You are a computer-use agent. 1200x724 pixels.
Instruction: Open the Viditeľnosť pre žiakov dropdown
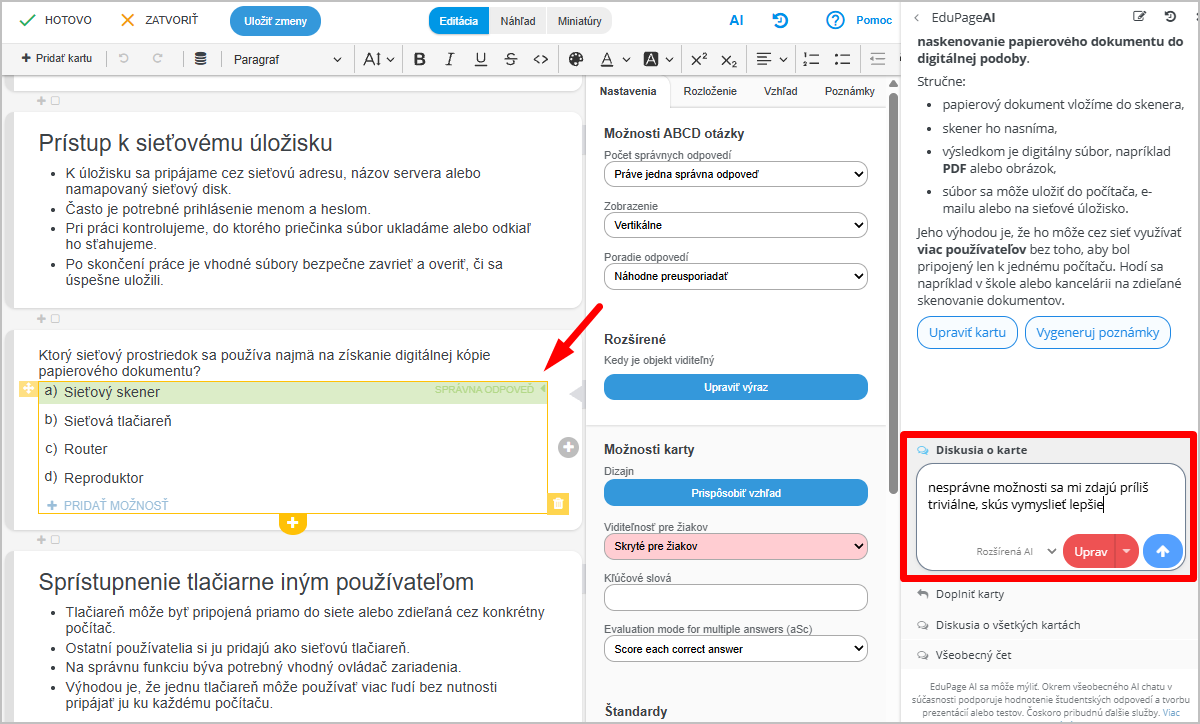tap(735, 546)
